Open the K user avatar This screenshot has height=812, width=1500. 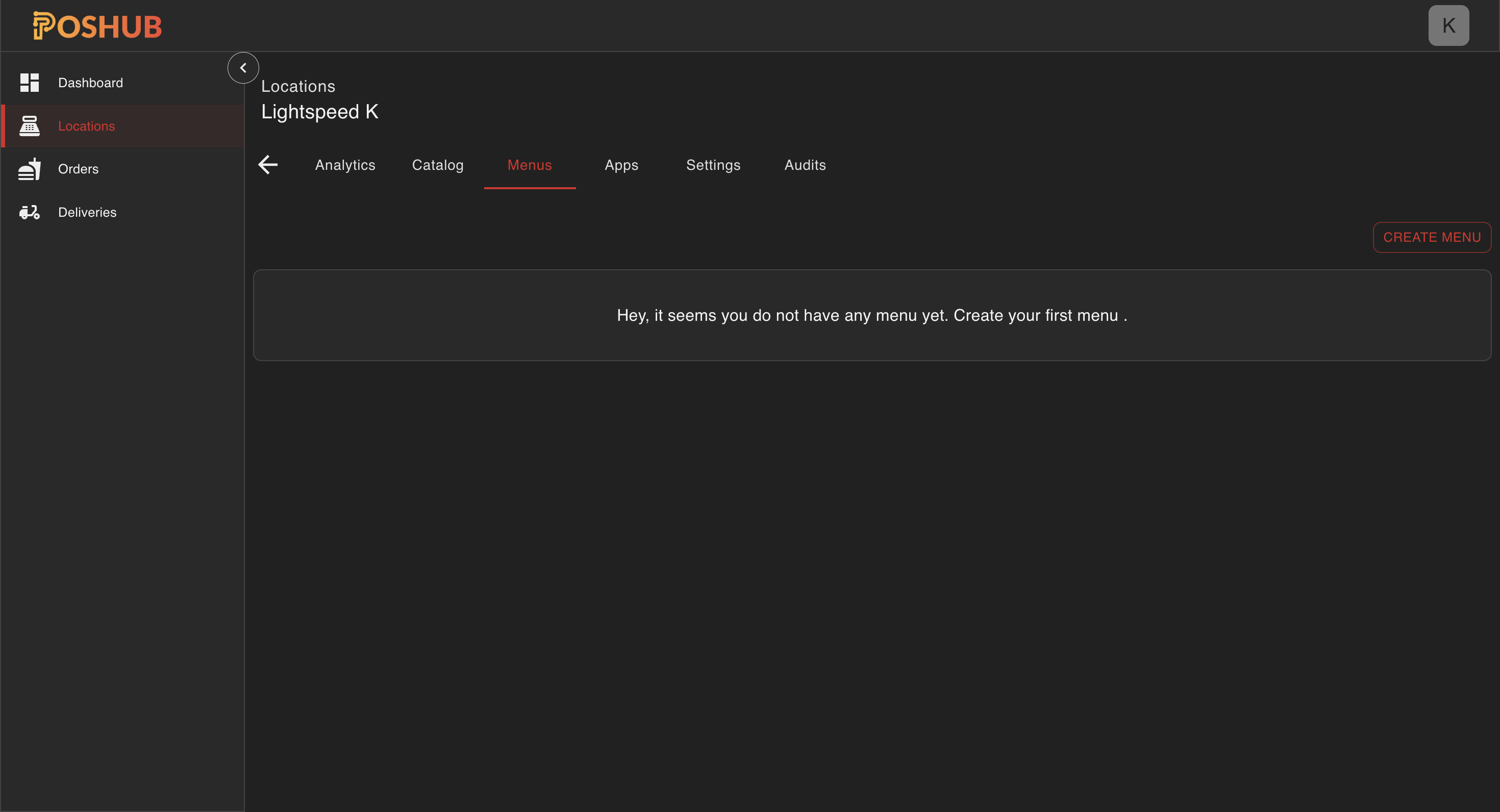(1449, 25)
